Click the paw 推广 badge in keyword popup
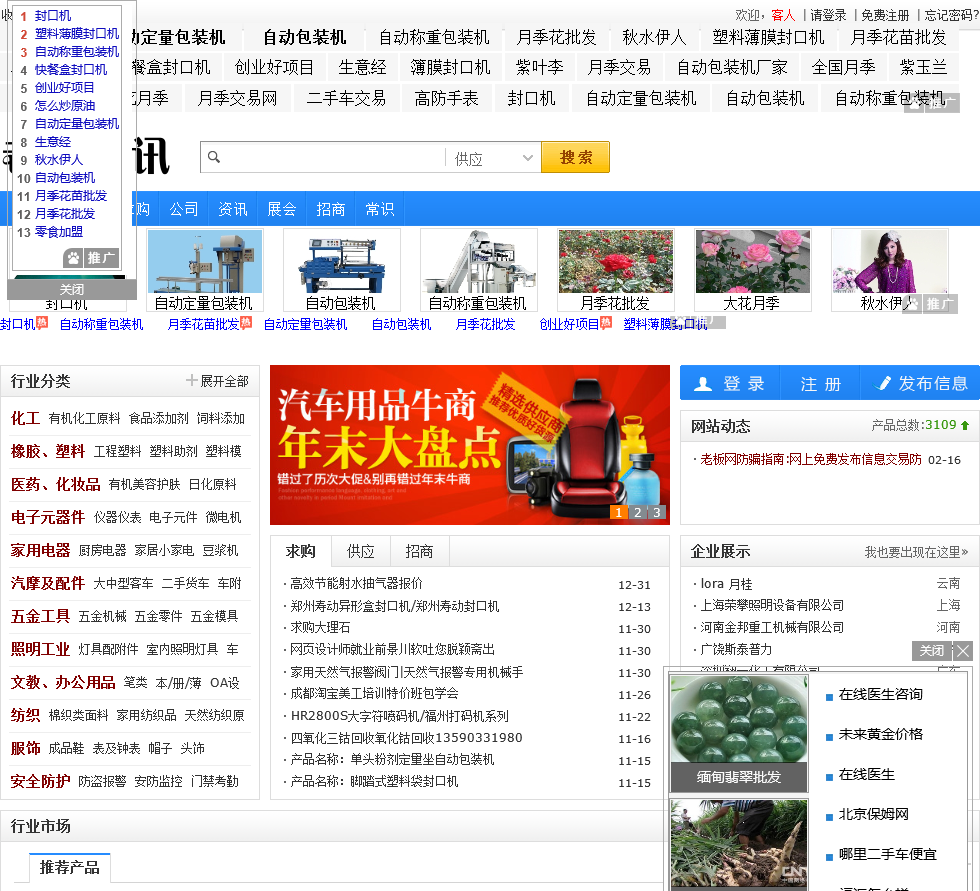Viewport: 980px width, 891px height. point(91,257)
